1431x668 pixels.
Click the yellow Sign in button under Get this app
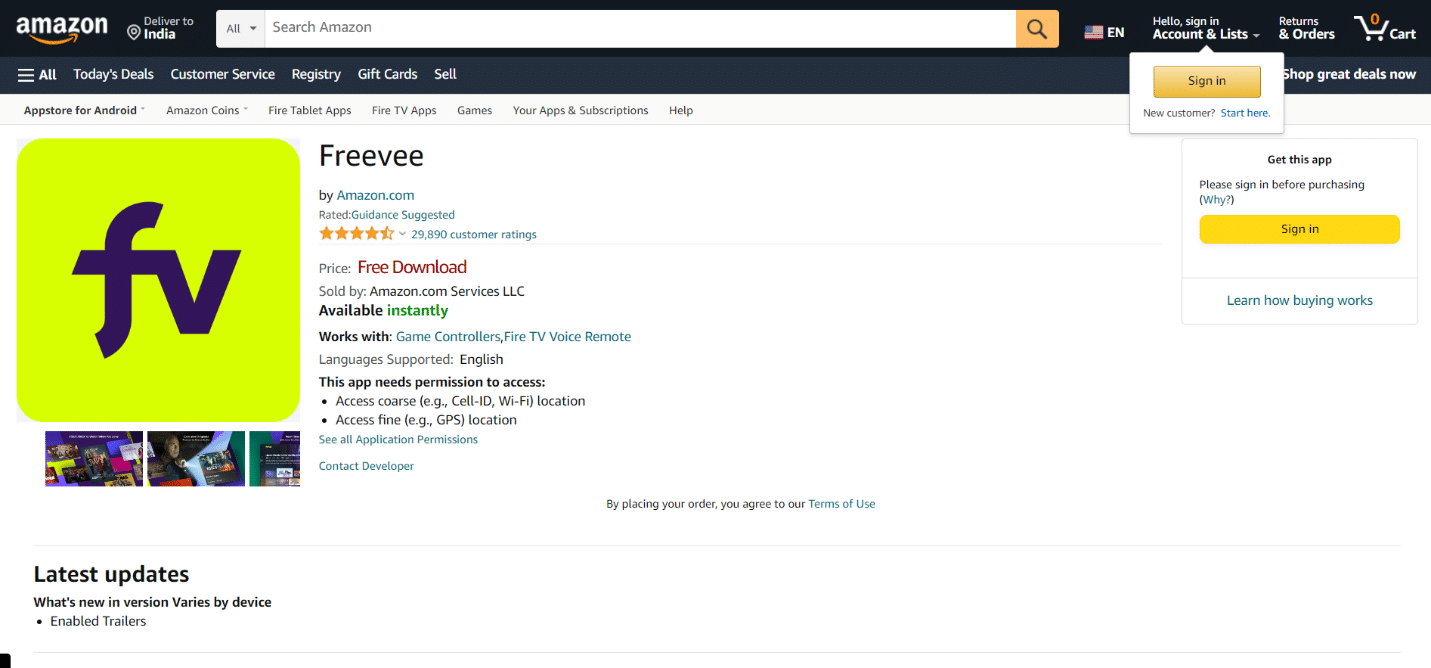click(1300, 229)
